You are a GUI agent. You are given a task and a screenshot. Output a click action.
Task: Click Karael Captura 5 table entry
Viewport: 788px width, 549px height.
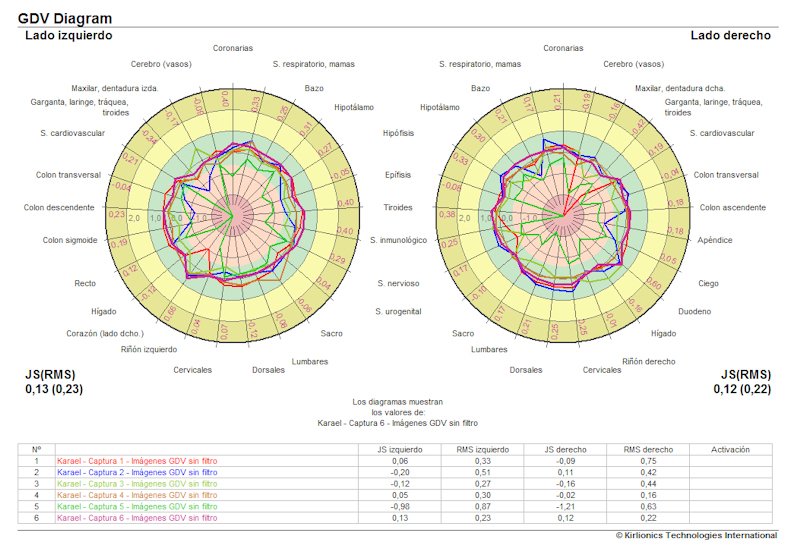click(137, 506)
